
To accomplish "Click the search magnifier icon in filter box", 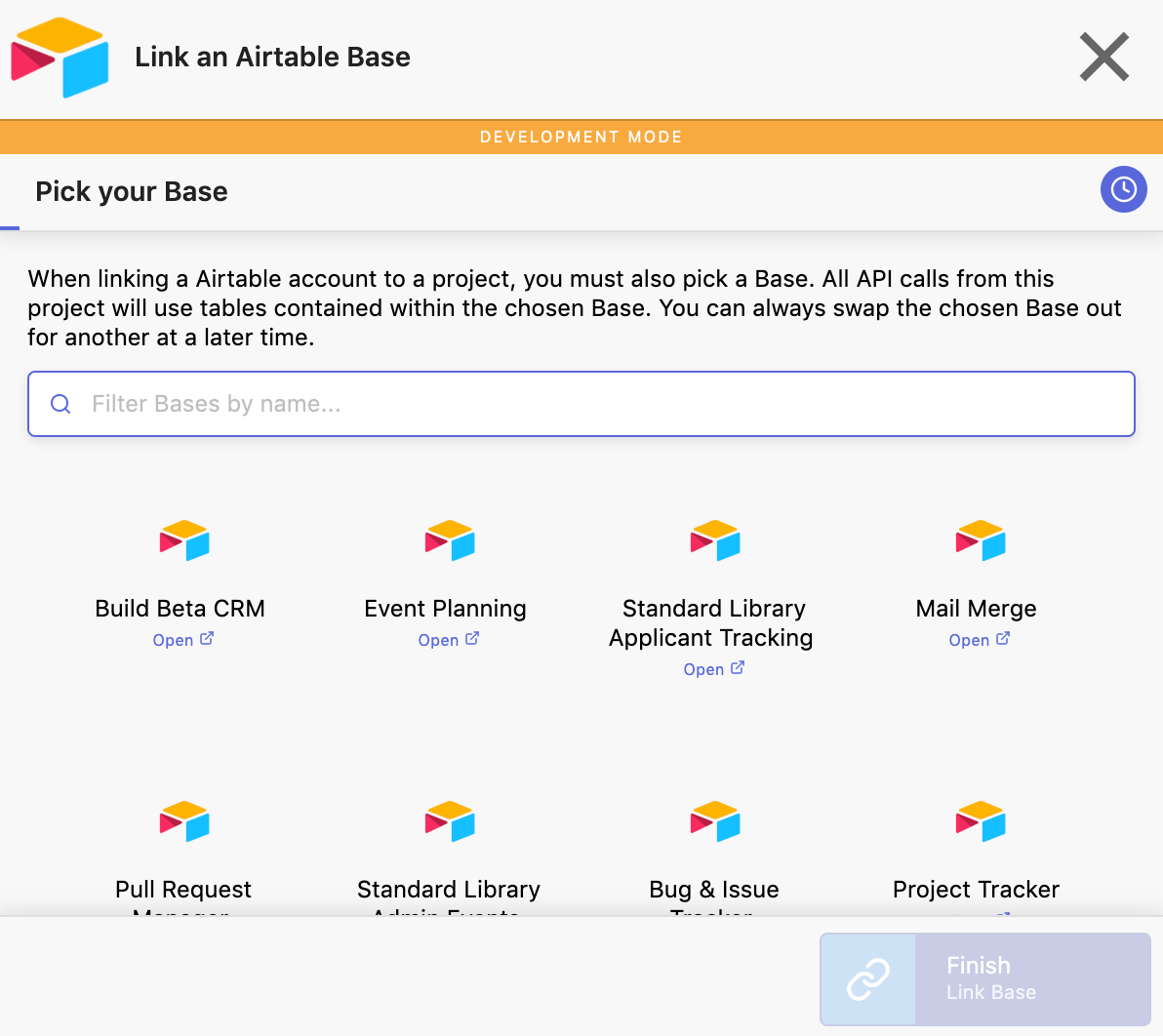I will point(60,404).
